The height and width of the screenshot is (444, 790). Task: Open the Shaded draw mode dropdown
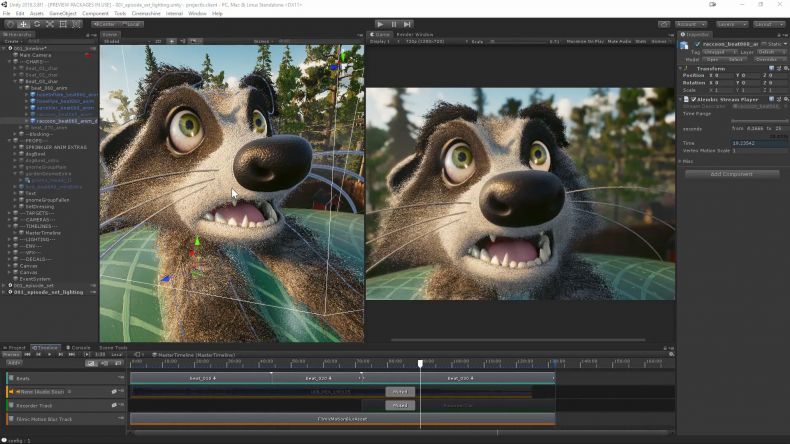point(126,41)
